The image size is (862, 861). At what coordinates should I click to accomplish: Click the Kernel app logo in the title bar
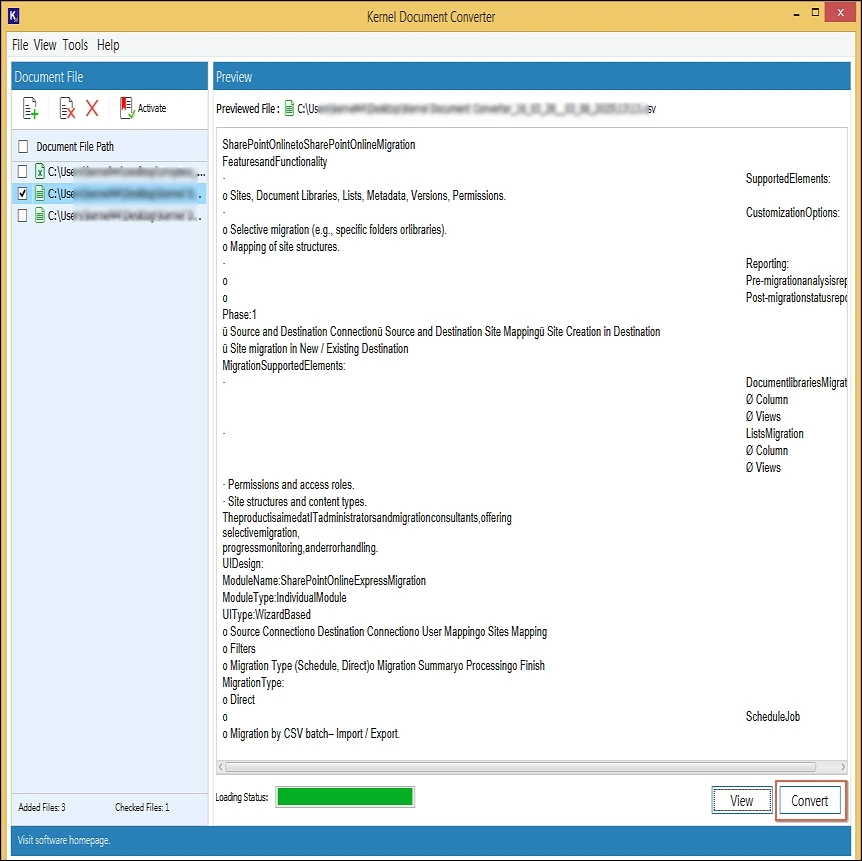pos(14,16)
